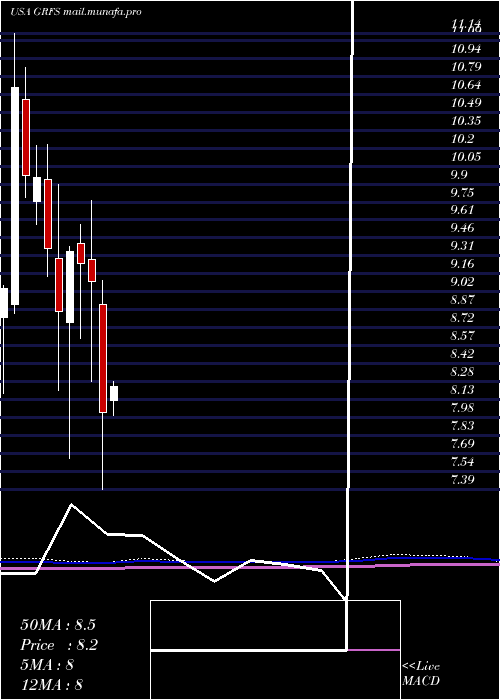This screenshot has width=500, height=700.
Task: Click the 8.72 price axis label
Action: (462, 318)
